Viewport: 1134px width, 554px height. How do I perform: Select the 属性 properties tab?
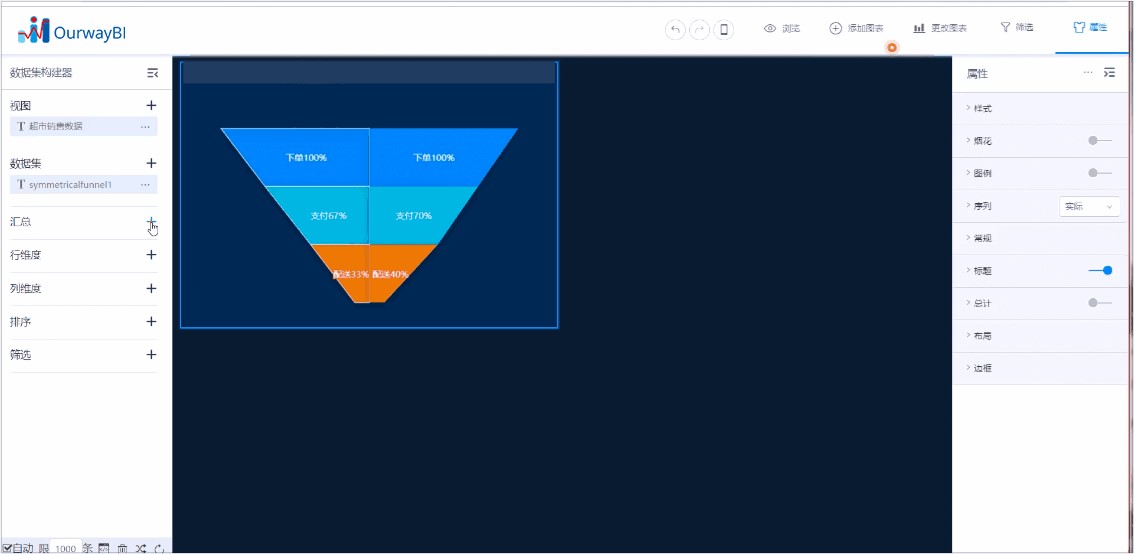click(1091, 27)
